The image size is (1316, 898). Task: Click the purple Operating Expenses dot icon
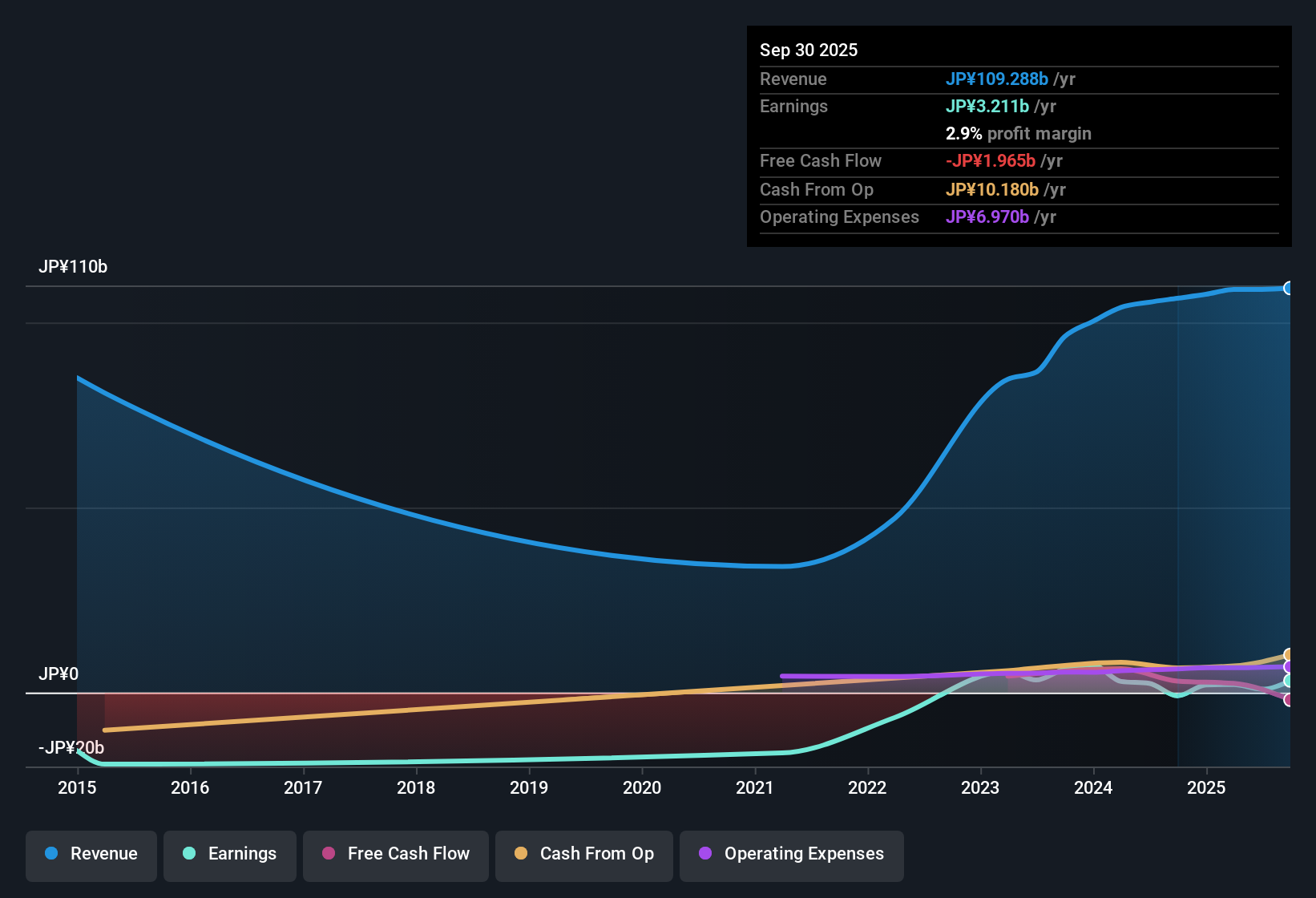coord(705,854)
